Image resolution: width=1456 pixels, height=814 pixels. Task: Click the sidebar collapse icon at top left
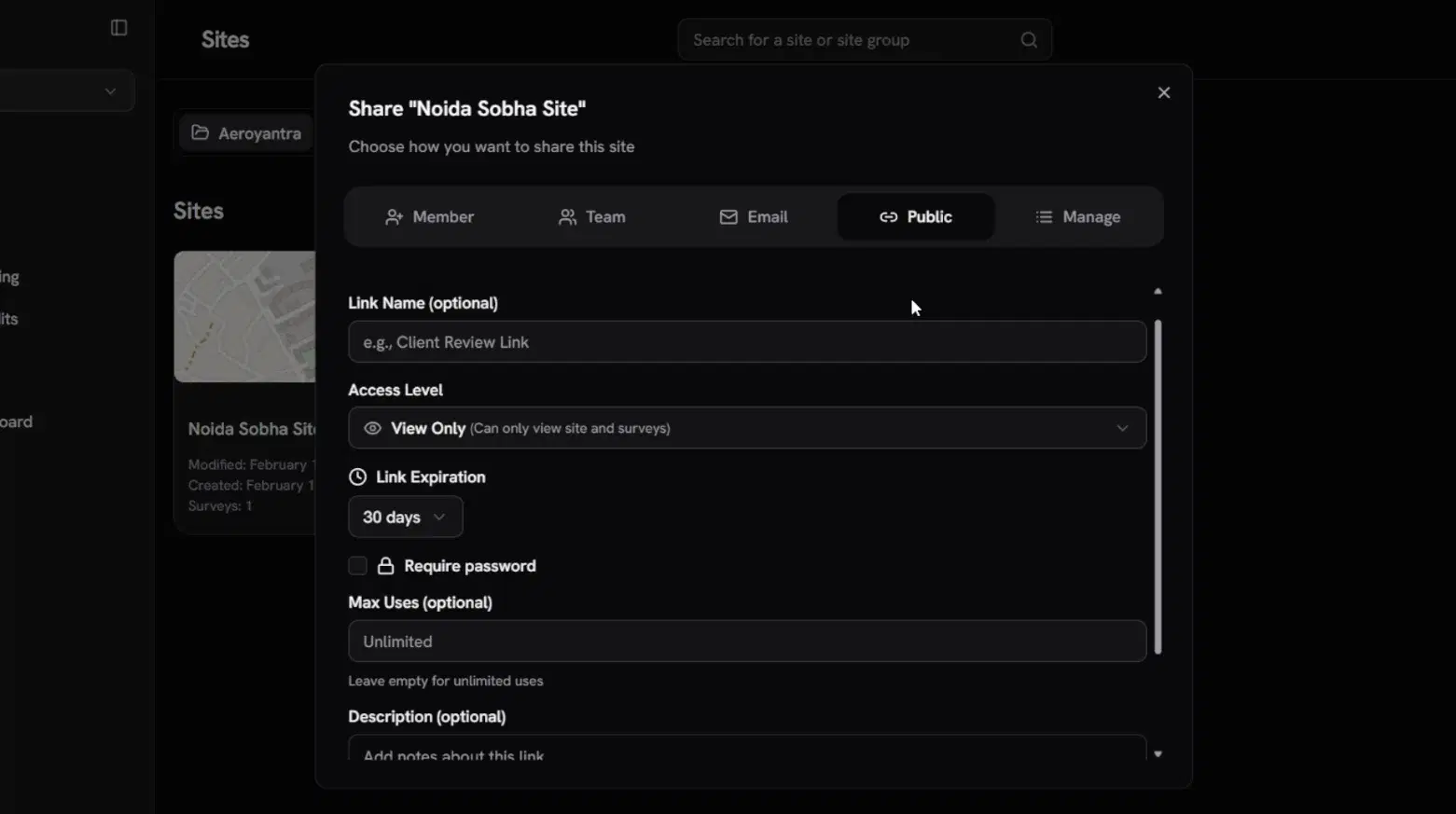118,27
